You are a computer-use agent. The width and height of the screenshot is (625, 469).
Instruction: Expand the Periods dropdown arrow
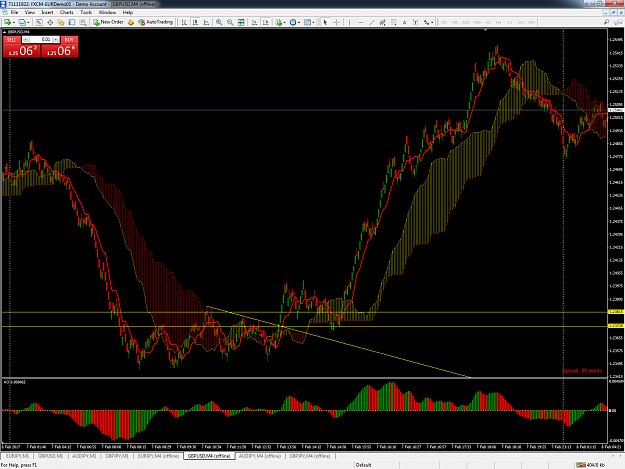pyautogui.click(x=299, y=23)
